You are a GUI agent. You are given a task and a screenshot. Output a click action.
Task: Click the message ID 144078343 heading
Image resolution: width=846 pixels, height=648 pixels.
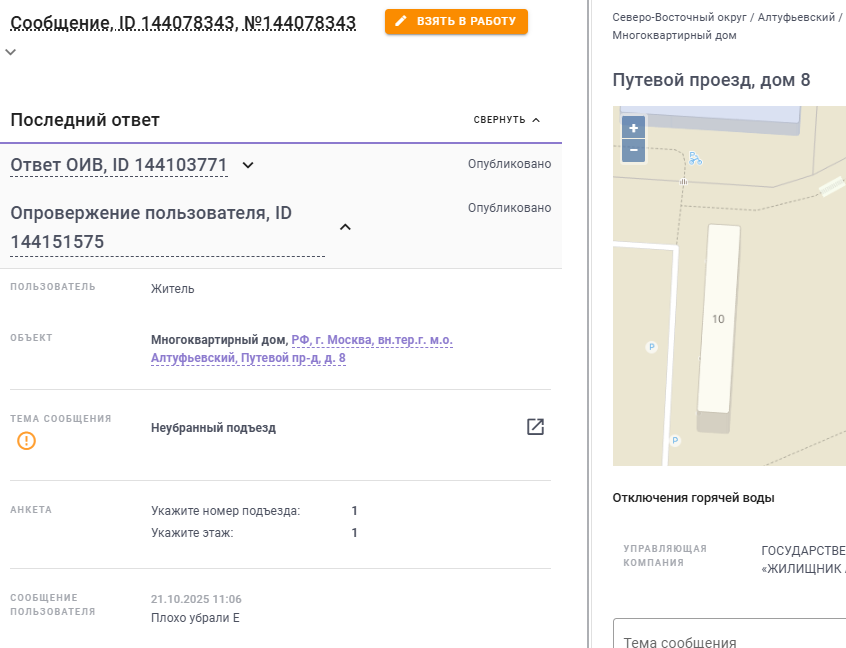point(183,22)
